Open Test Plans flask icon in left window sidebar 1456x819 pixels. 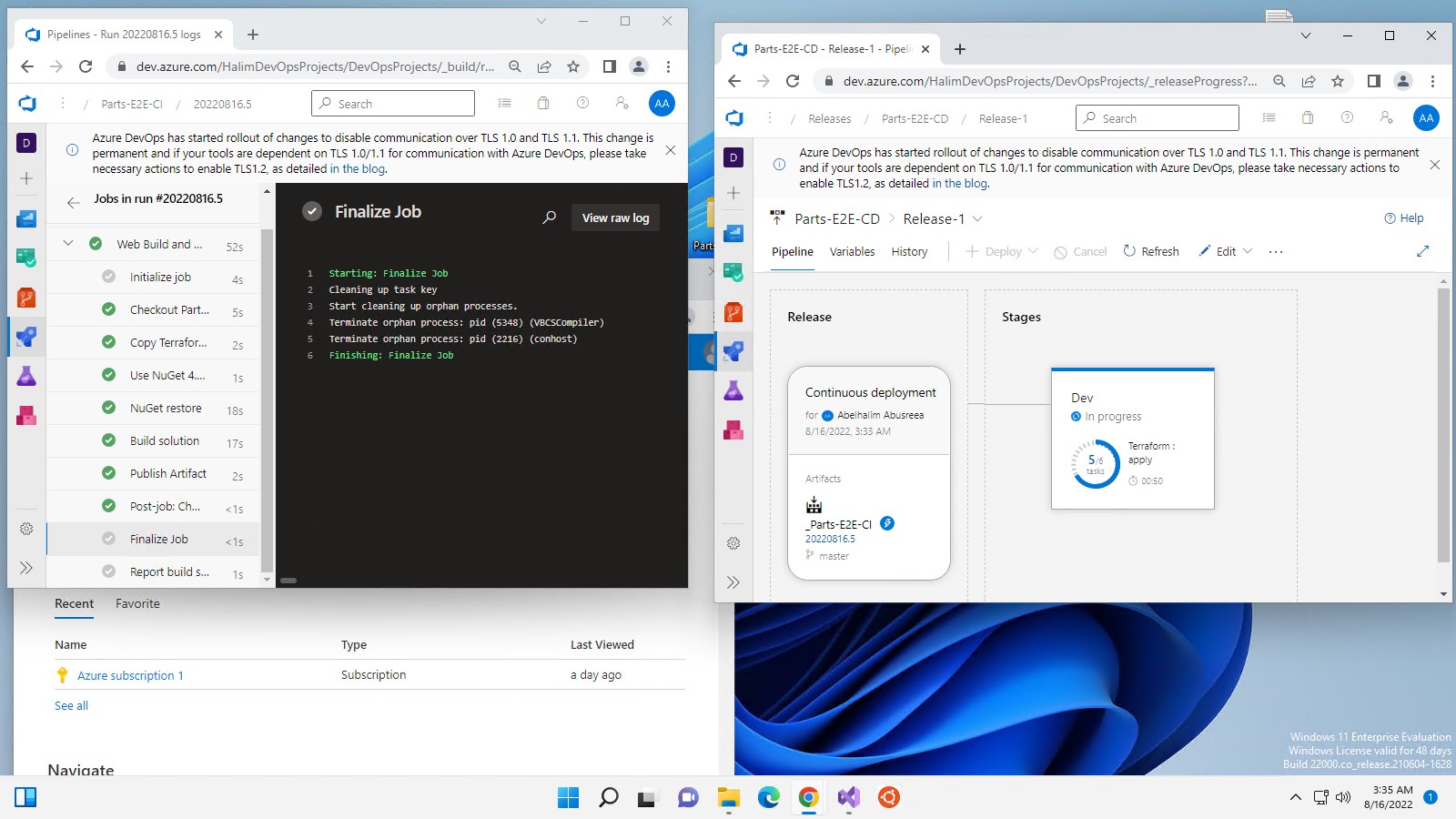pyautogui.click(x=26, y=376)
